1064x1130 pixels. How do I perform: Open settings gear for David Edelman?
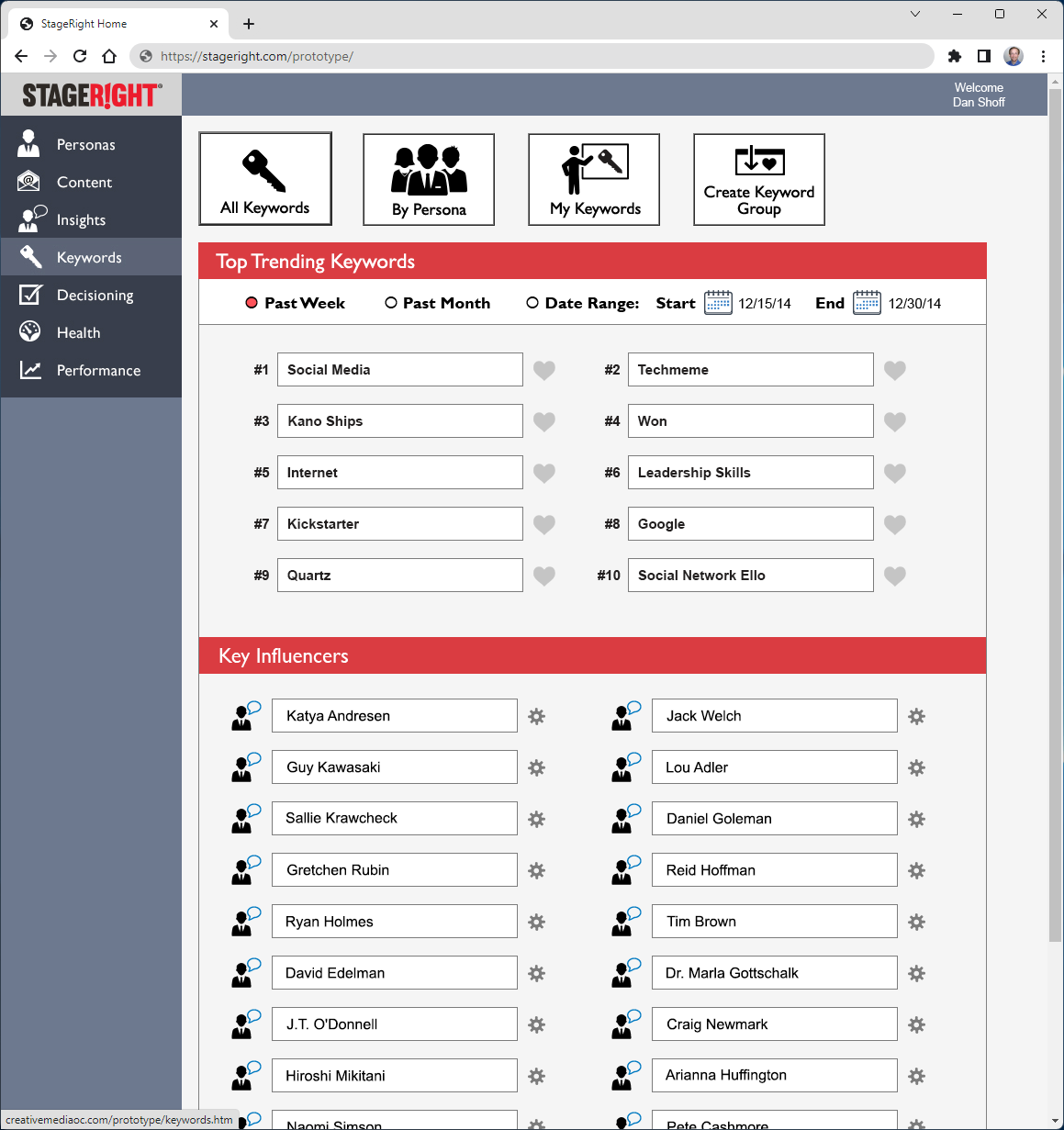[537, 973]
